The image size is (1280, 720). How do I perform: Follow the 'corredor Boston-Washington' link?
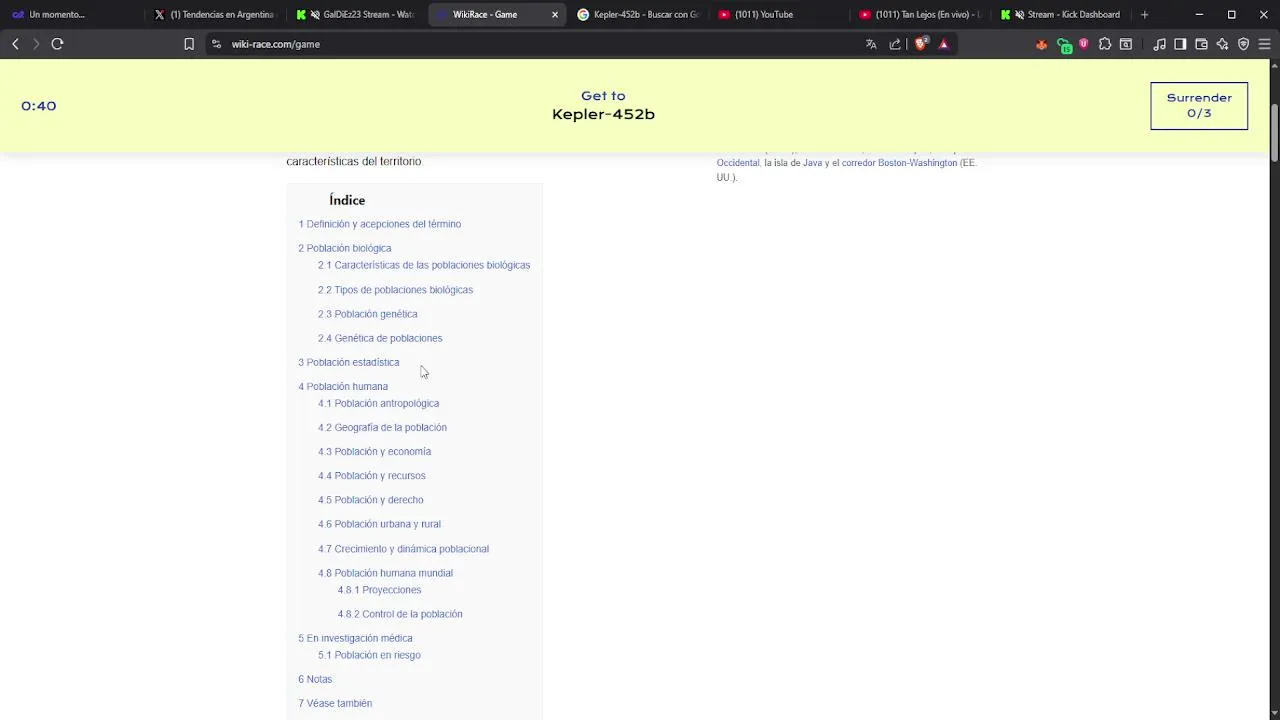(x=899, y=163)
